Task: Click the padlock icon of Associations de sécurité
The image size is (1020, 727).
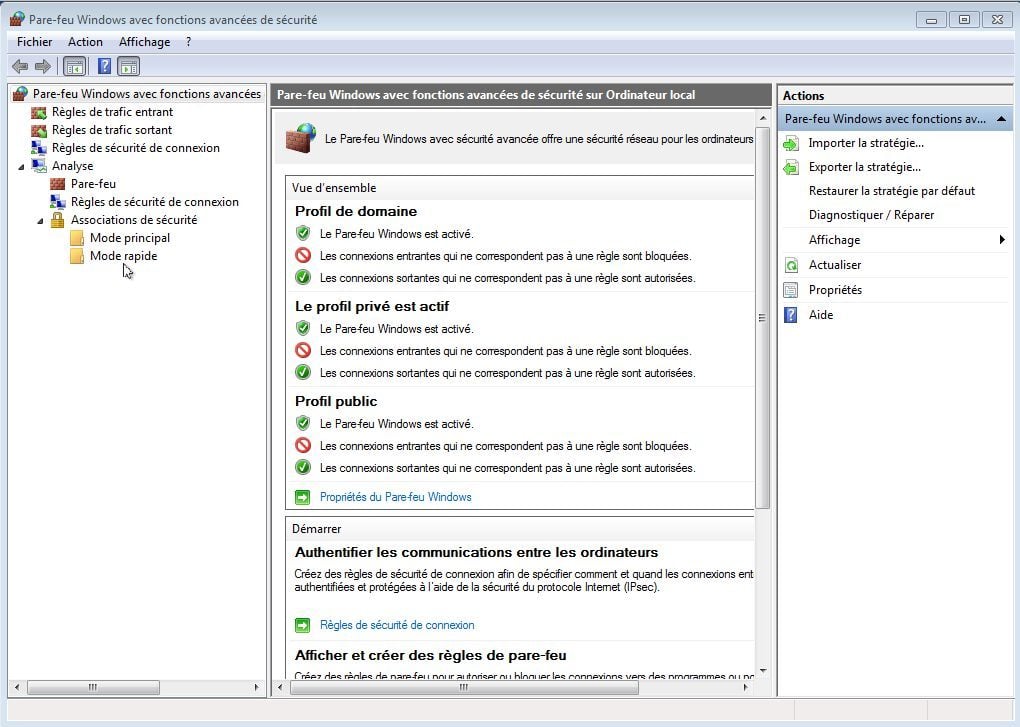Action: (58, 220)
